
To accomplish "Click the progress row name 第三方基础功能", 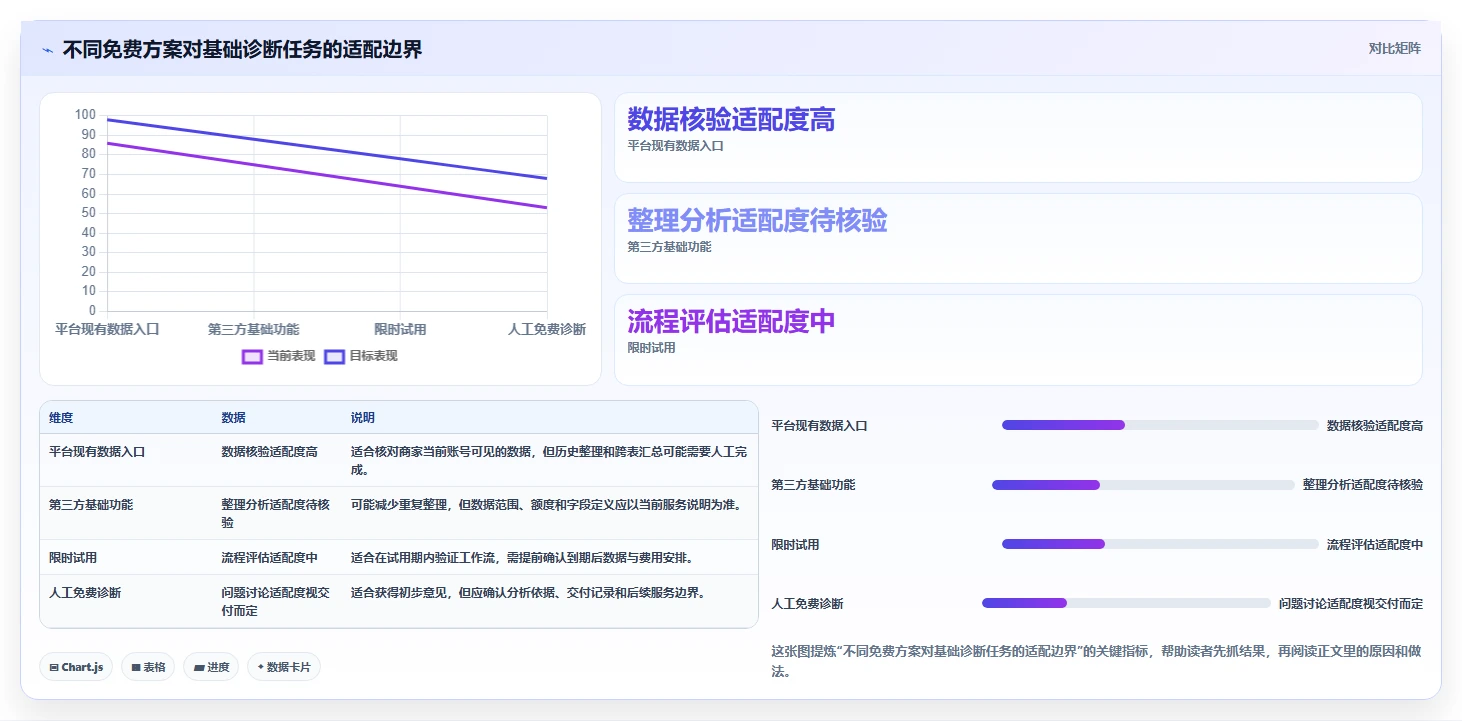I will click(814, 485).
